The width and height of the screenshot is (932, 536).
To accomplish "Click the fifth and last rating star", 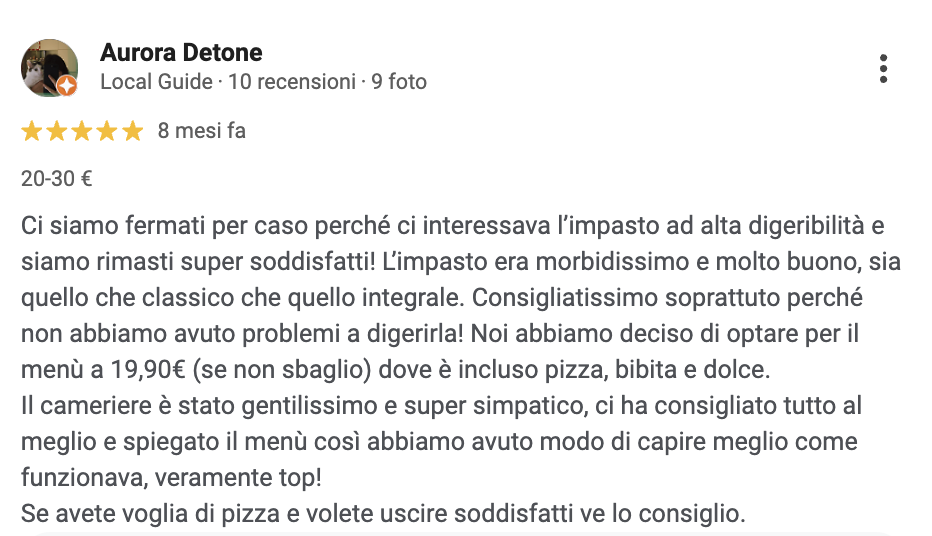I will pos(133,131).
